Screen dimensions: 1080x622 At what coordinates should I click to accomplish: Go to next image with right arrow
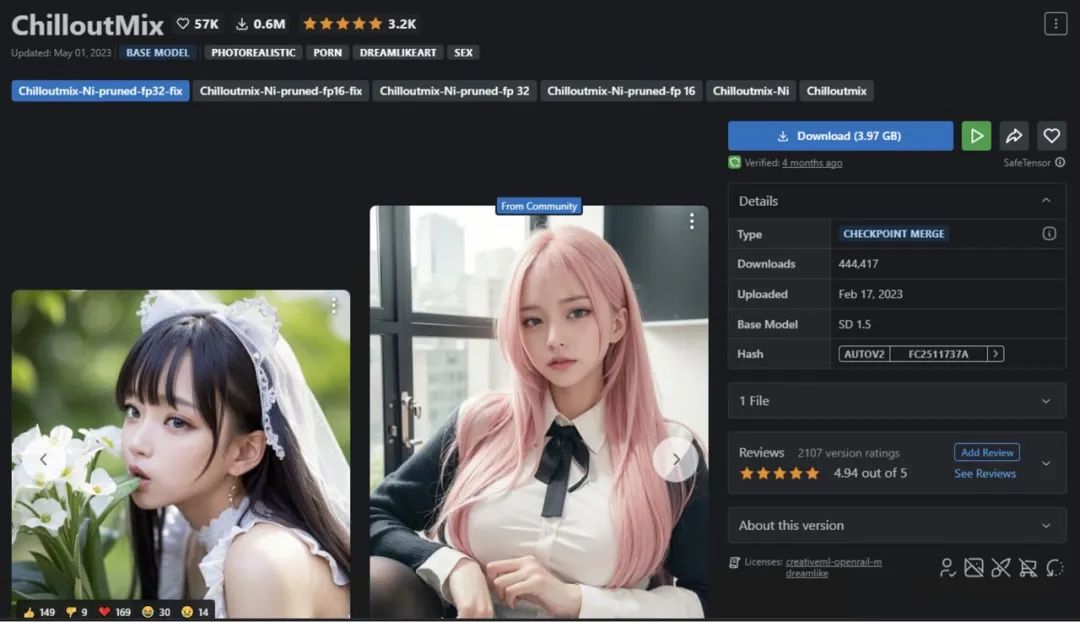[676, 459]
